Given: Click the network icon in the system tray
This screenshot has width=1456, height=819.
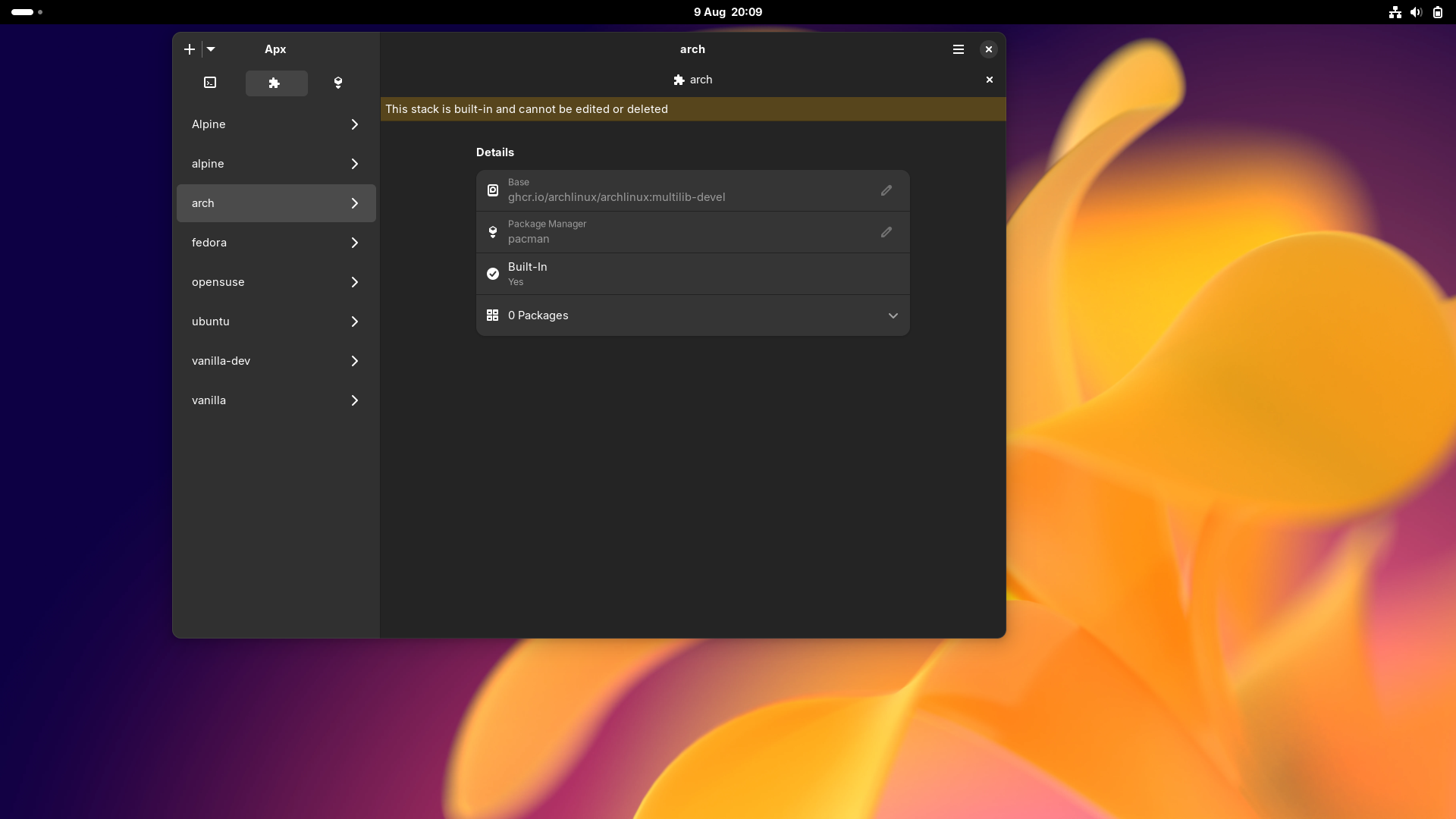Looking at the screenshot, I should (1395, 12).
